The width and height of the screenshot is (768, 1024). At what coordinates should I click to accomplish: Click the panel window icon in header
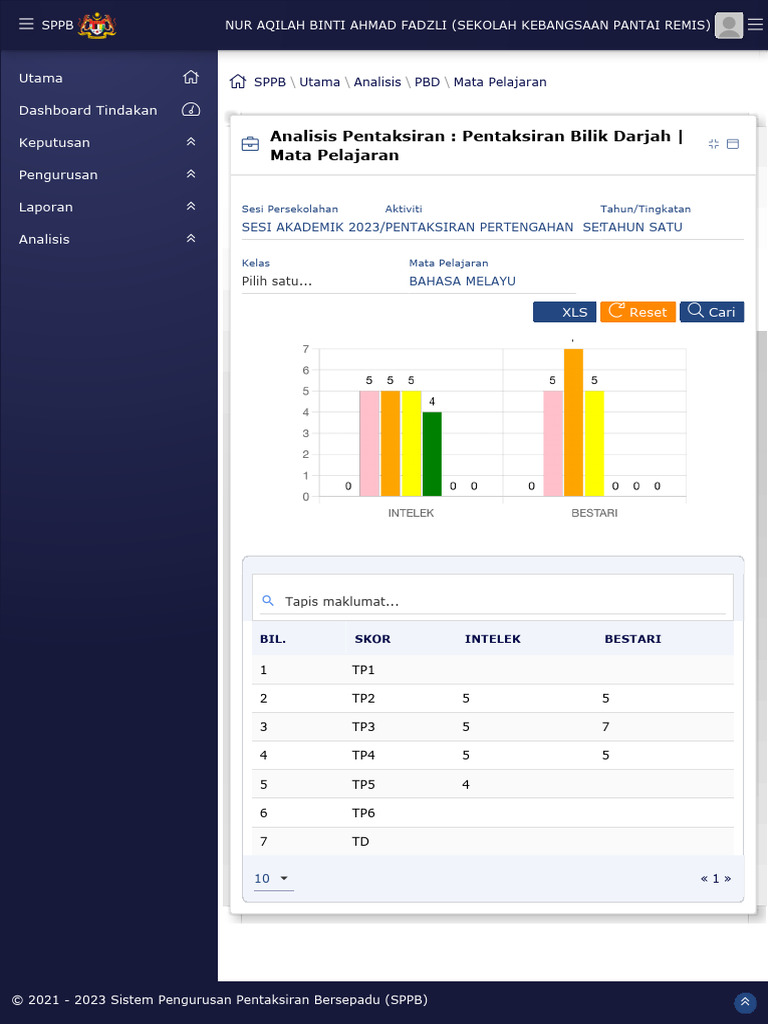click(733, 144)
